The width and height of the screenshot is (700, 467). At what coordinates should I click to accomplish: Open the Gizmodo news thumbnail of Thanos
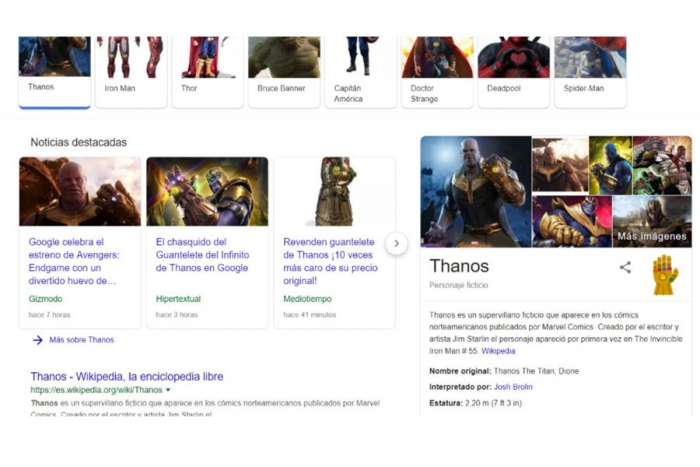tap(80, 192)
